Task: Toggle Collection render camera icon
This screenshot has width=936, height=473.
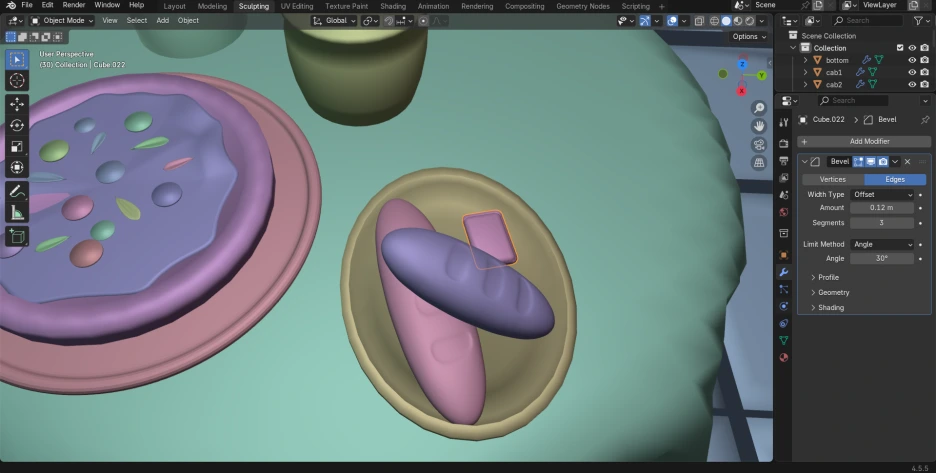Action: point(925,48)
